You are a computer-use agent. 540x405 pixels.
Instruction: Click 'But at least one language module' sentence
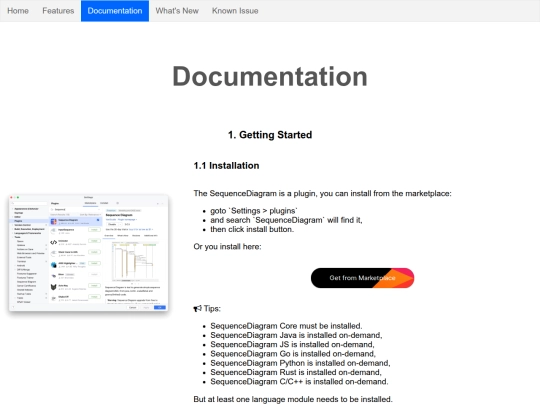tap(293, 399)
